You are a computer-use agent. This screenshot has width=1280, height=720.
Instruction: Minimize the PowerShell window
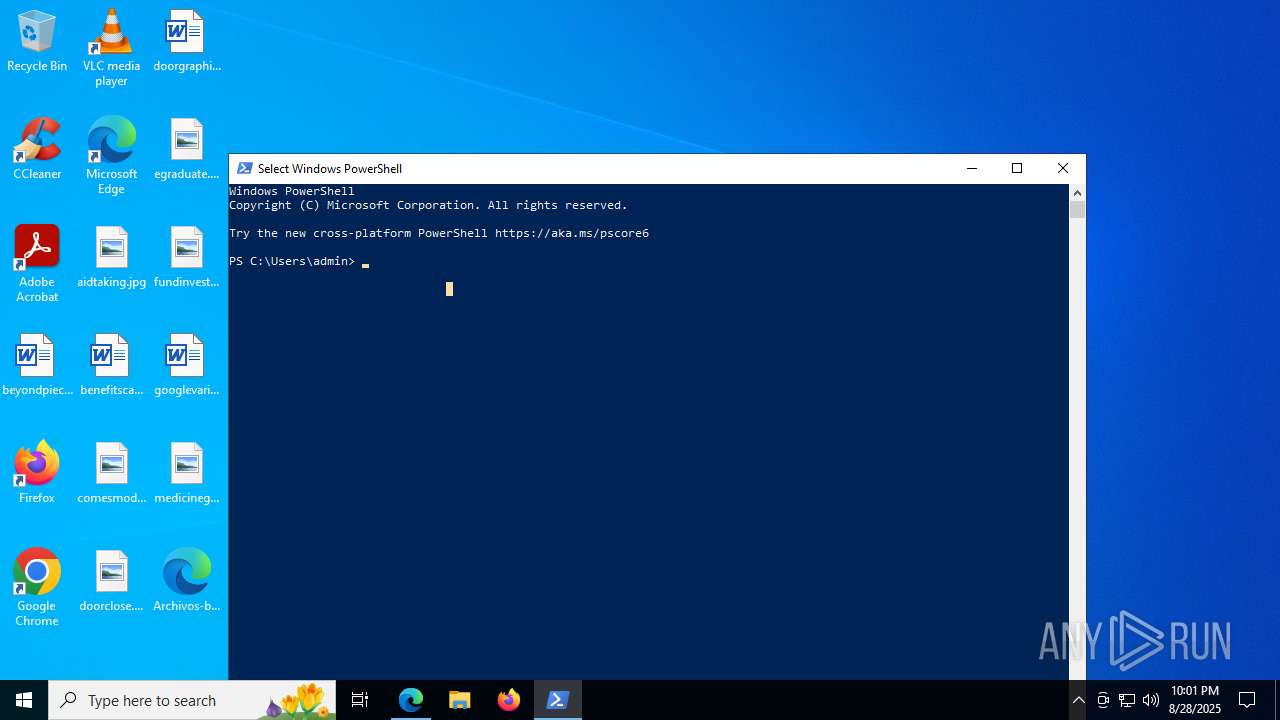[971, 168]
